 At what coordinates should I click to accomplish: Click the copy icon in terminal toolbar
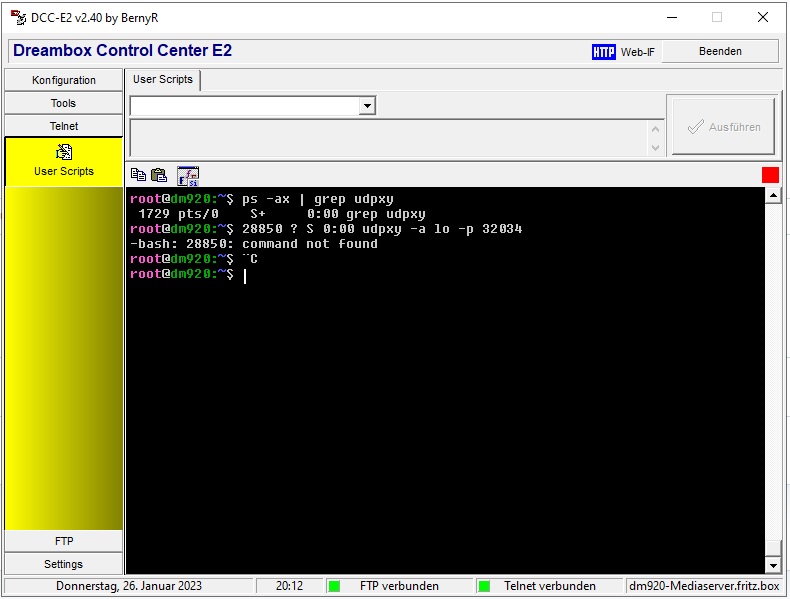(x=138, y=175)
